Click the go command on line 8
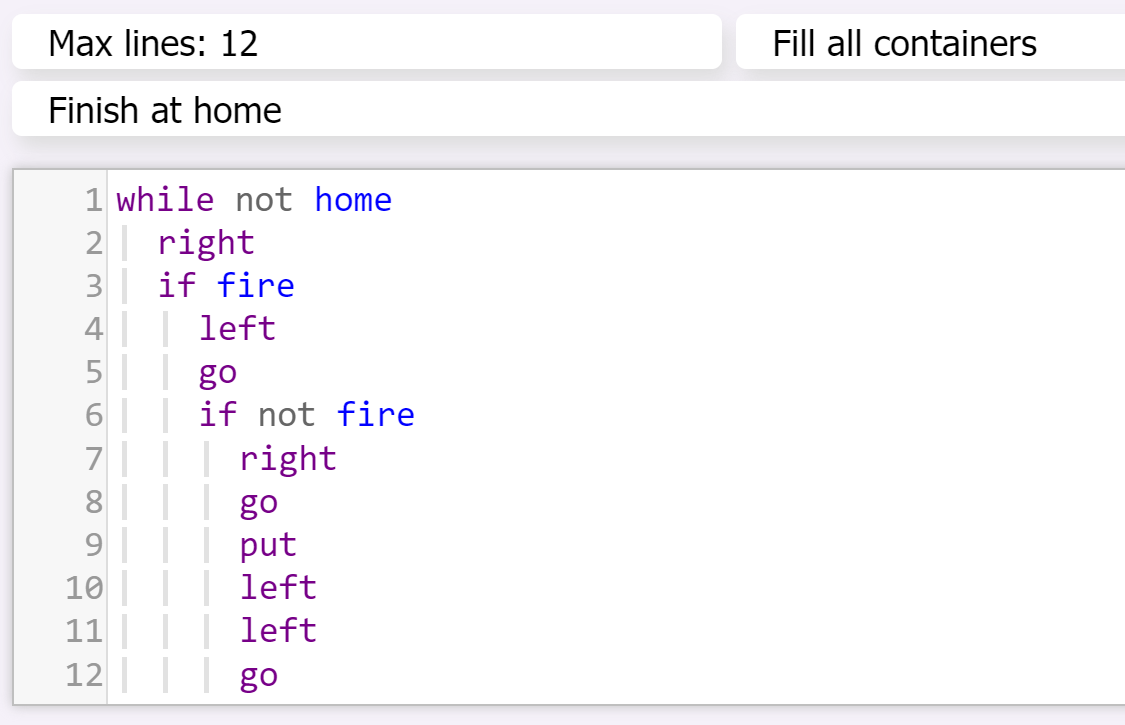Viewport: 1125px width, 725px height. tap(257, 501)
